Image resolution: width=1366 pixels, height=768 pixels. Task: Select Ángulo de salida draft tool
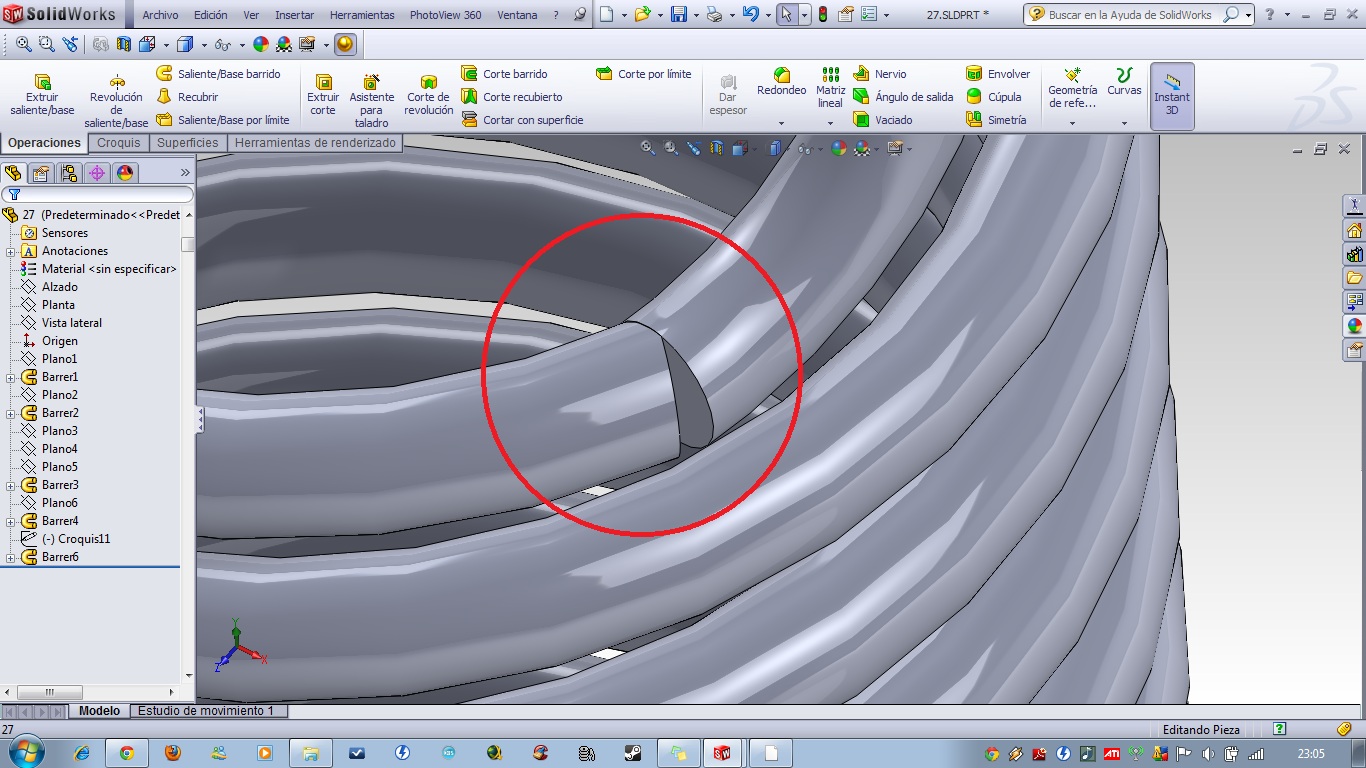[x=903, y=97]
